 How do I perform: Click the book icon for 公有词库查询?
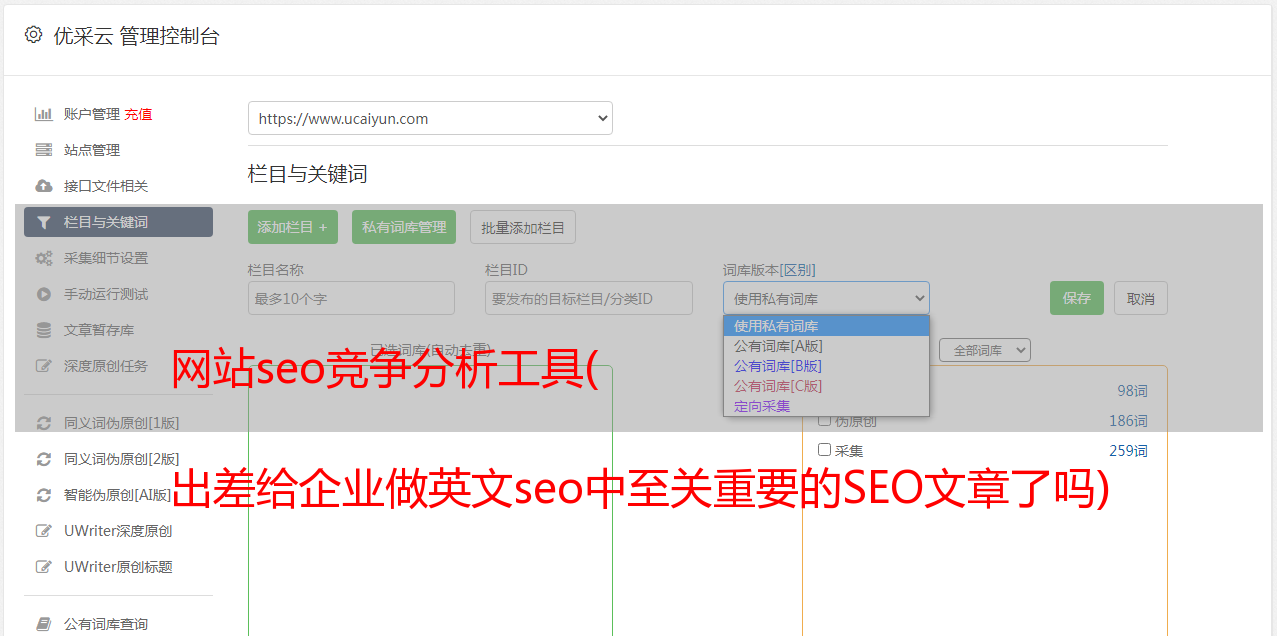tap(43, 624)
